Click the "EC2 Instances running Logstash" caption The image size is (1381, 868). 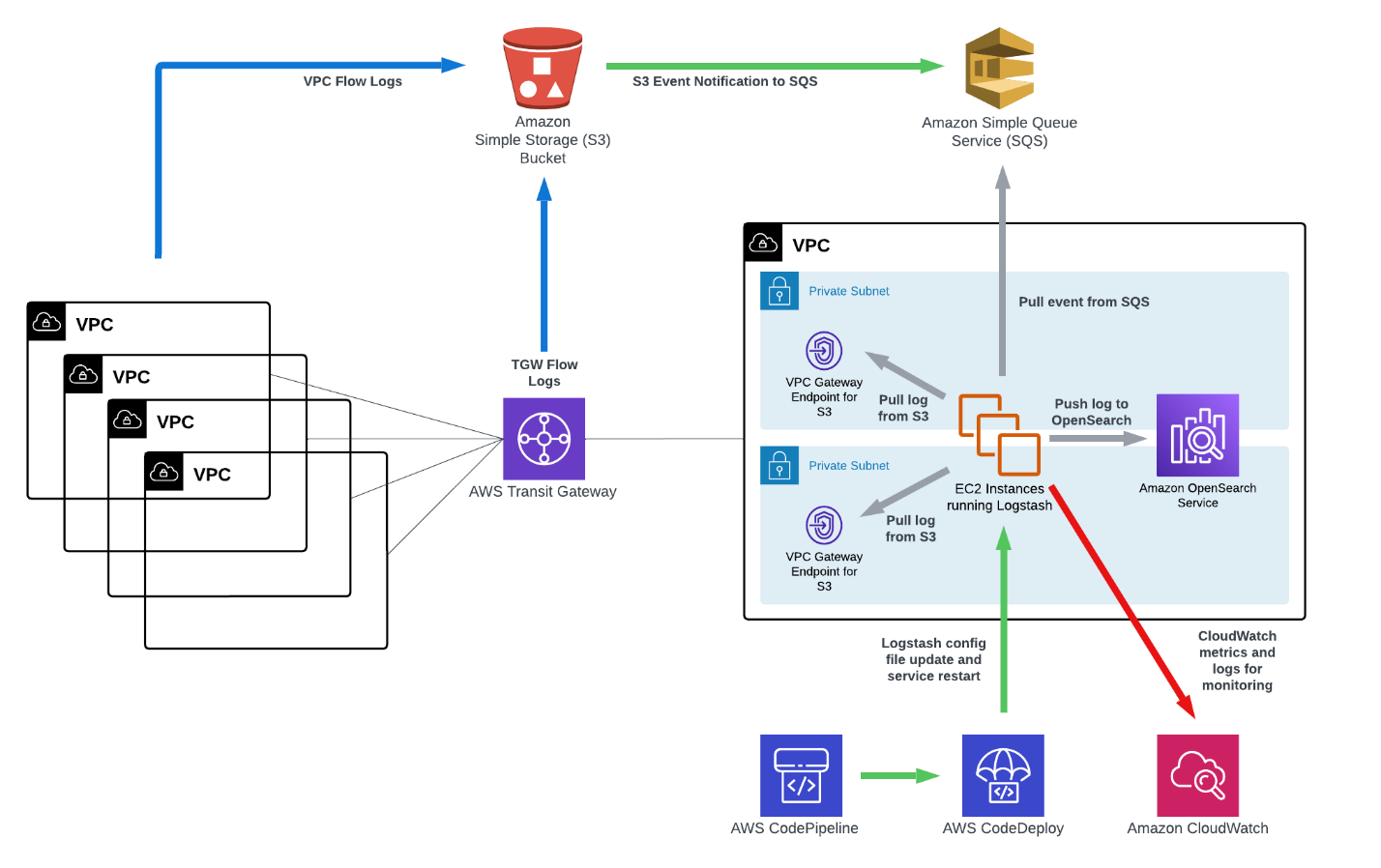[1000, 497]
